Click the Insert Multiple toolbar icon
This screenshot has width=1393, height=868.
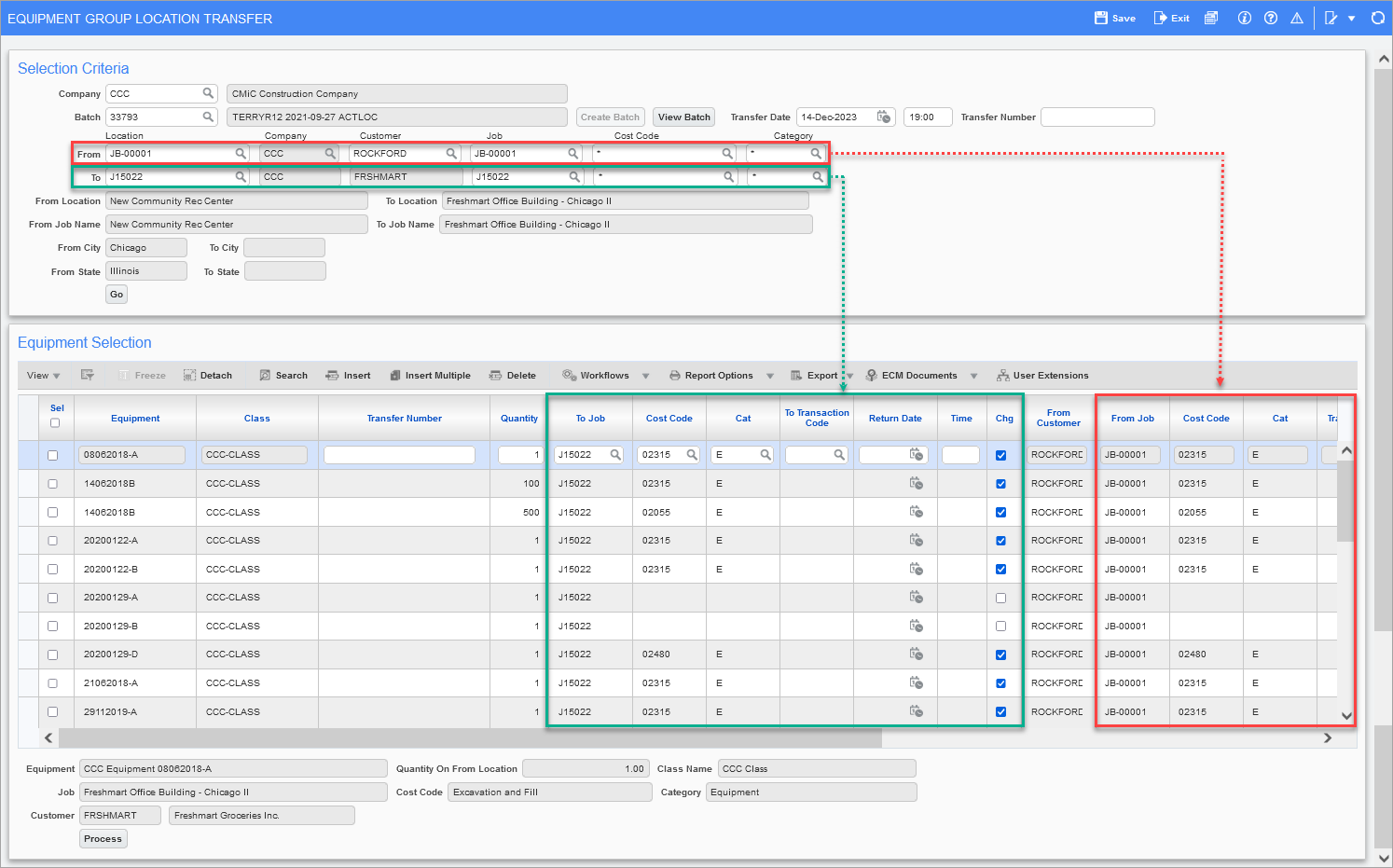click(395, 376)
